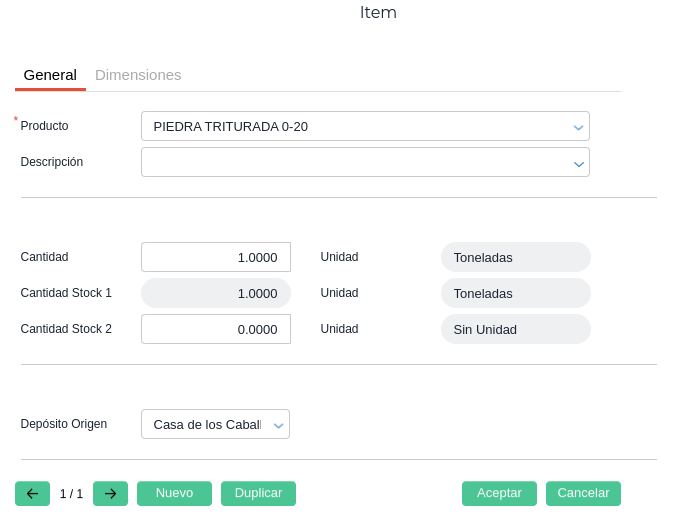Image resolution: width=677 pixels, height=520 pixels.
Task: Click the Cantidad Stock 1 field
Action: (x=215, y=293)
